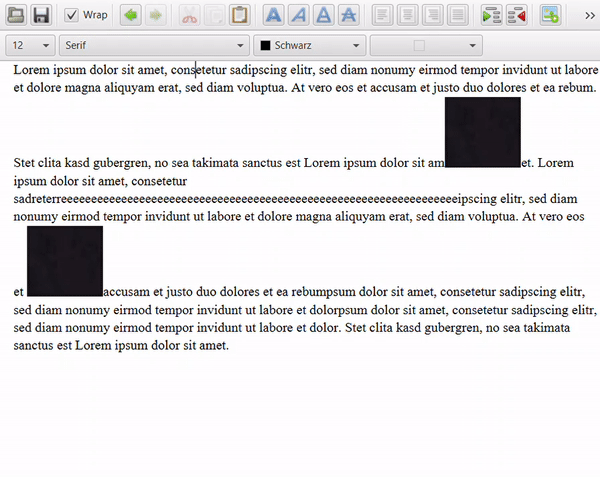Image resolution: width=600 pixels, height=477 pixels.
Task: Click the black color swatch beside Schwarz
Action: click(x=265, y=46)
